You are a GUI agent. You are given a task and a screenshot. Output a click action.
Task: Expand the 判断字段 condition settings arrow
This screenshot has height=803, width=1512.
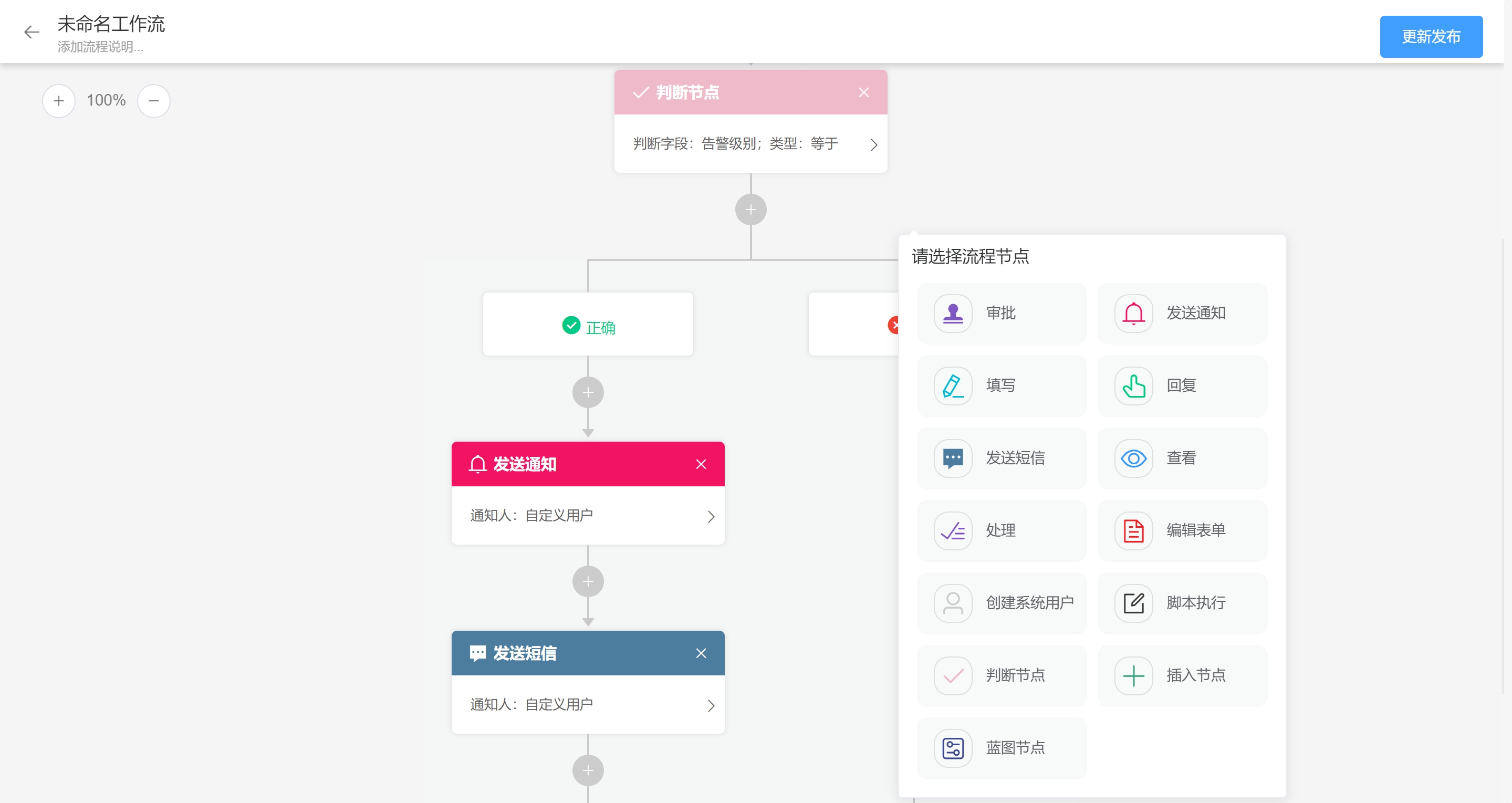click(x=873, y=144)
